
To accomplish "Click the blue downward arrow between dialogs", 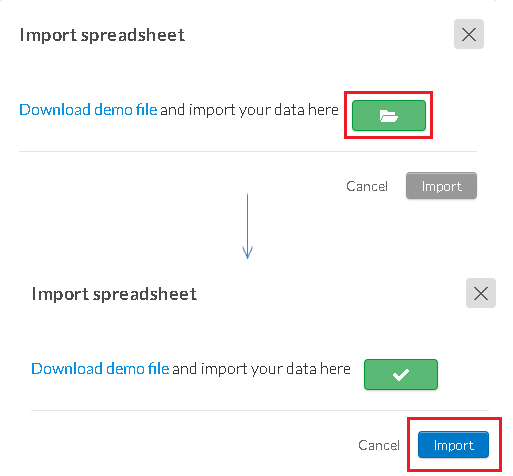I will coord(247,226).
